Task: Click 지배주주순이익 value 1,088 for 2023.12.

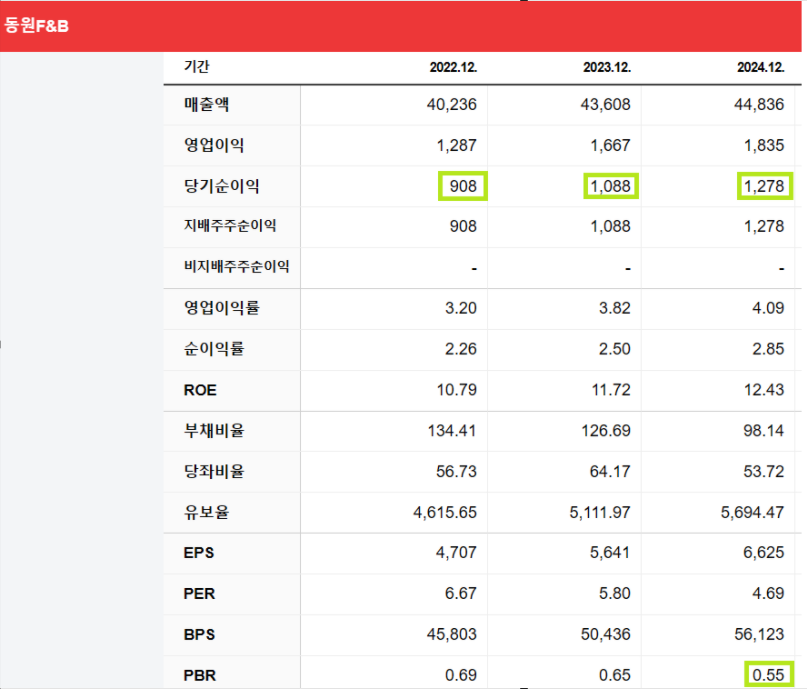Action: [610, 226]
